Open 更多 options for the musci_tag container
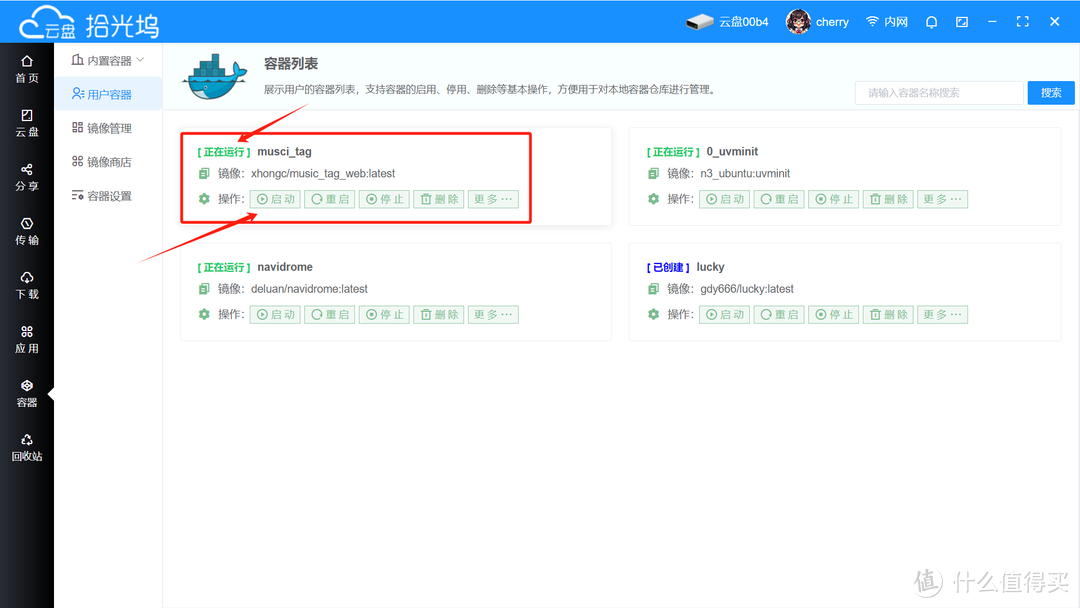The image size is (1080, 608). pos(493,198)
